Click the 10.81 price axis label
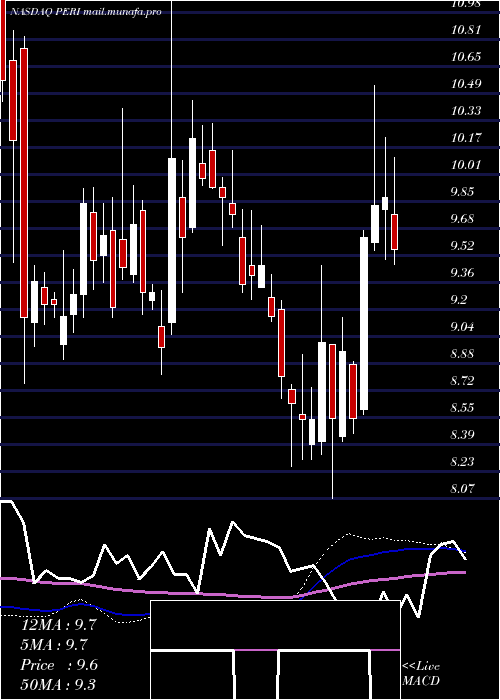The image size is (500, 700). [x=466, y=30]
